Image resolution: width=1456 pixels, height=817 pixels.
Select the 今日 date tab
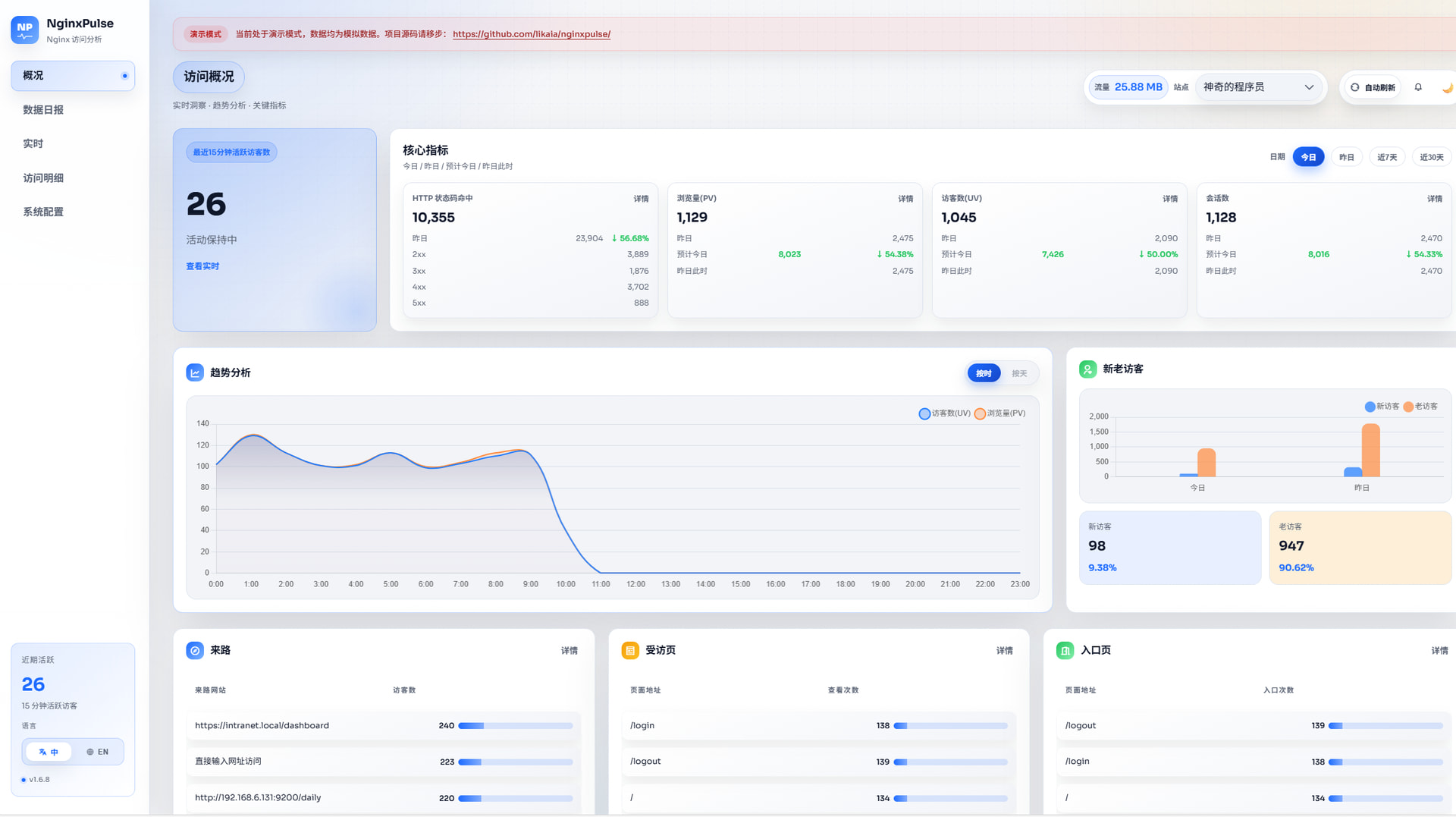(1308, 157)
